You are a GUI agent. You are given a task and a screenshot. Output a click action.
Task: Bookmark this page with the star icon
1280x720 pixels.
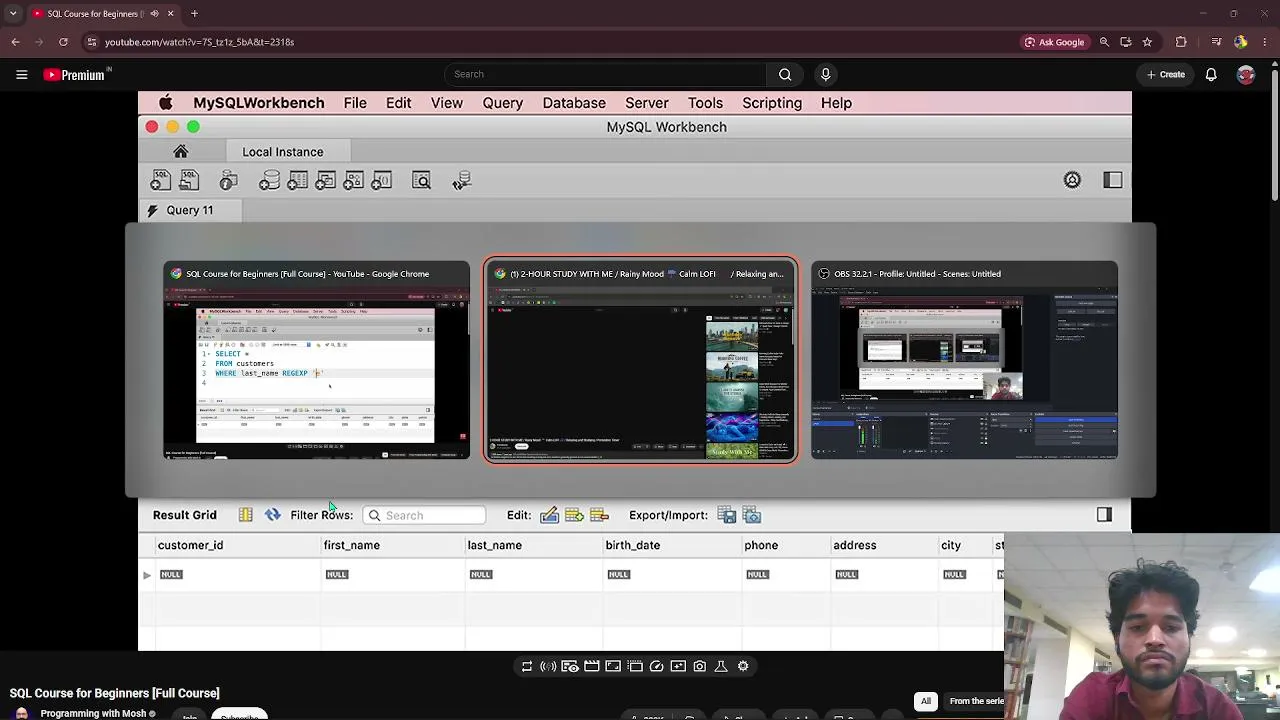1147,42
